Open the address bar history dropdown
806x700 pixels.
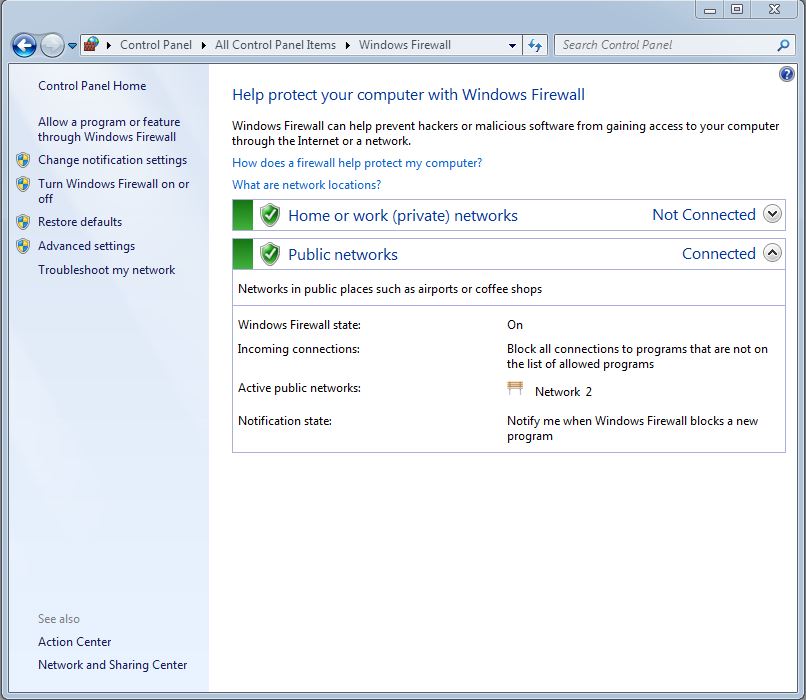pos(512,45)
